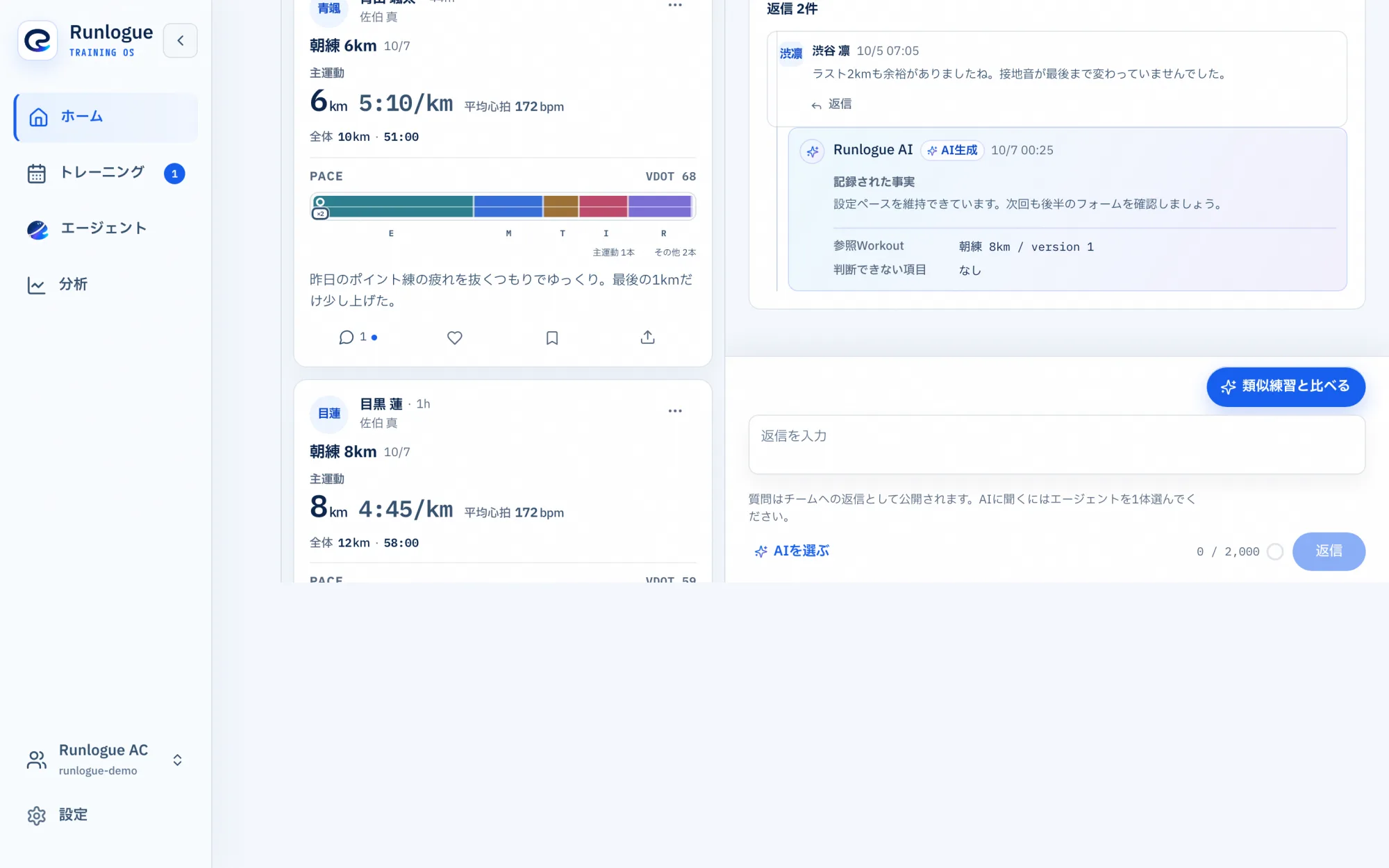
Task: Click the AIを選ぶ link
Action: tap(792, 551)
